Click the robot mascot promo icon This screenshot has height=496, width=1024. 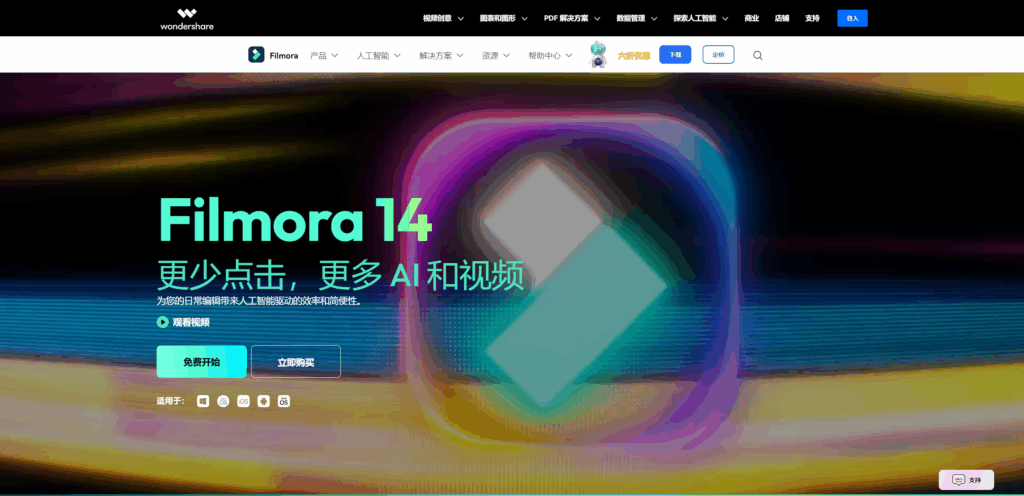[x=598, y=55]
